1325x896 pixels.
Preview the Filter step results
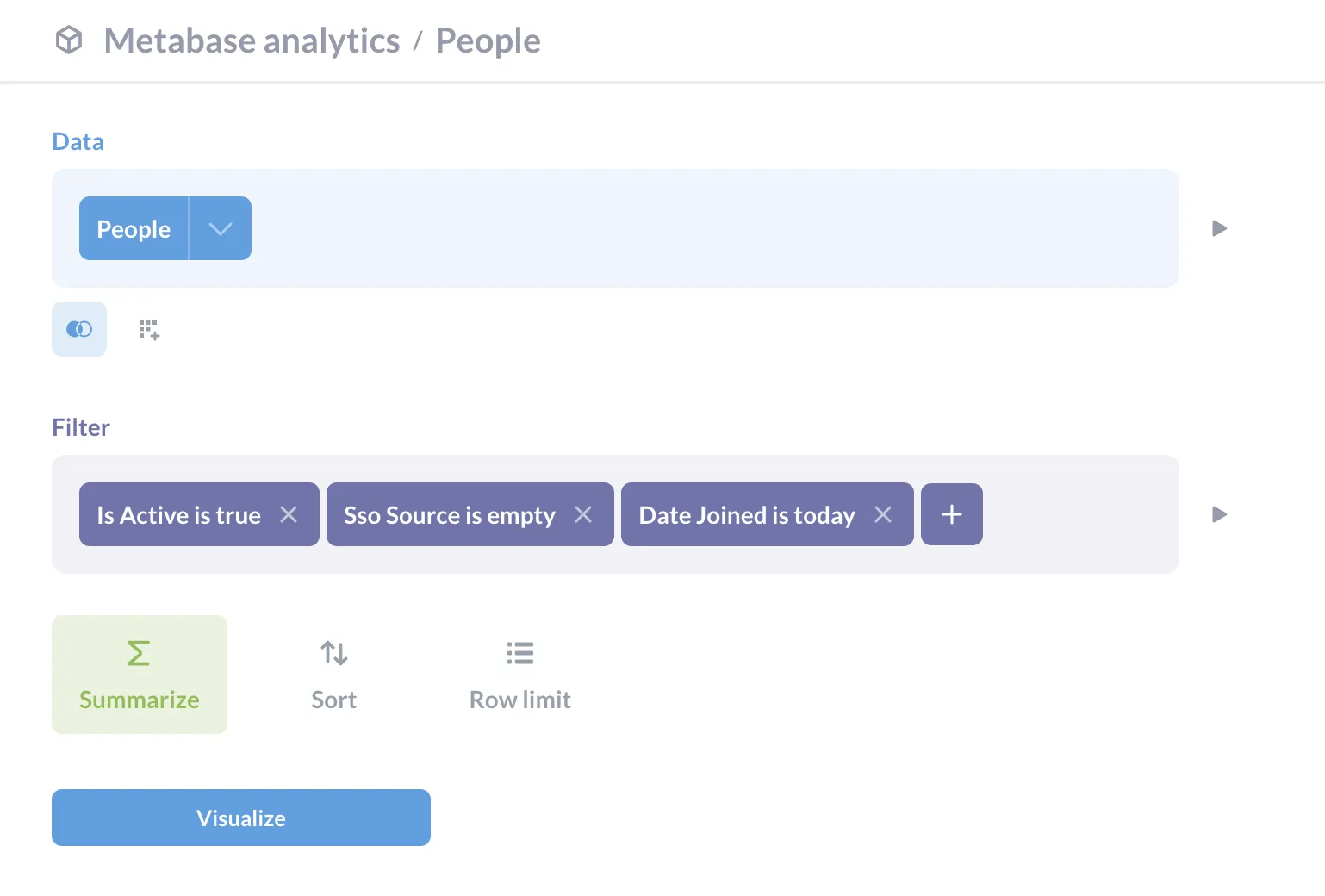coord(1219,514)
